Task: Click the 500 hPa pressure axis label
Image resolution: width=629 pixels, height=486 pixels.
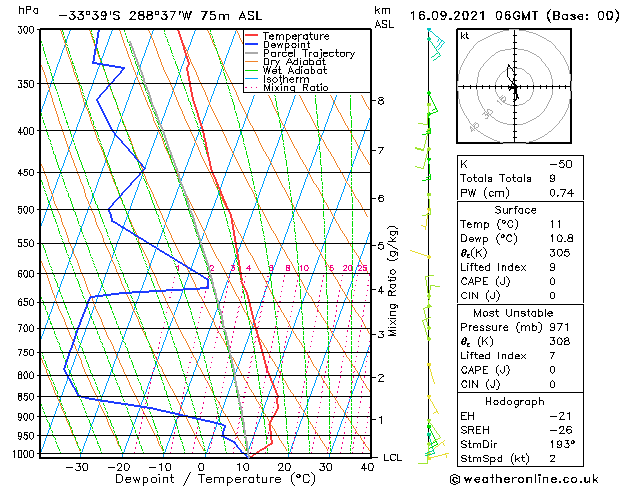Action: pyautogui.click(x=26, y=210)
